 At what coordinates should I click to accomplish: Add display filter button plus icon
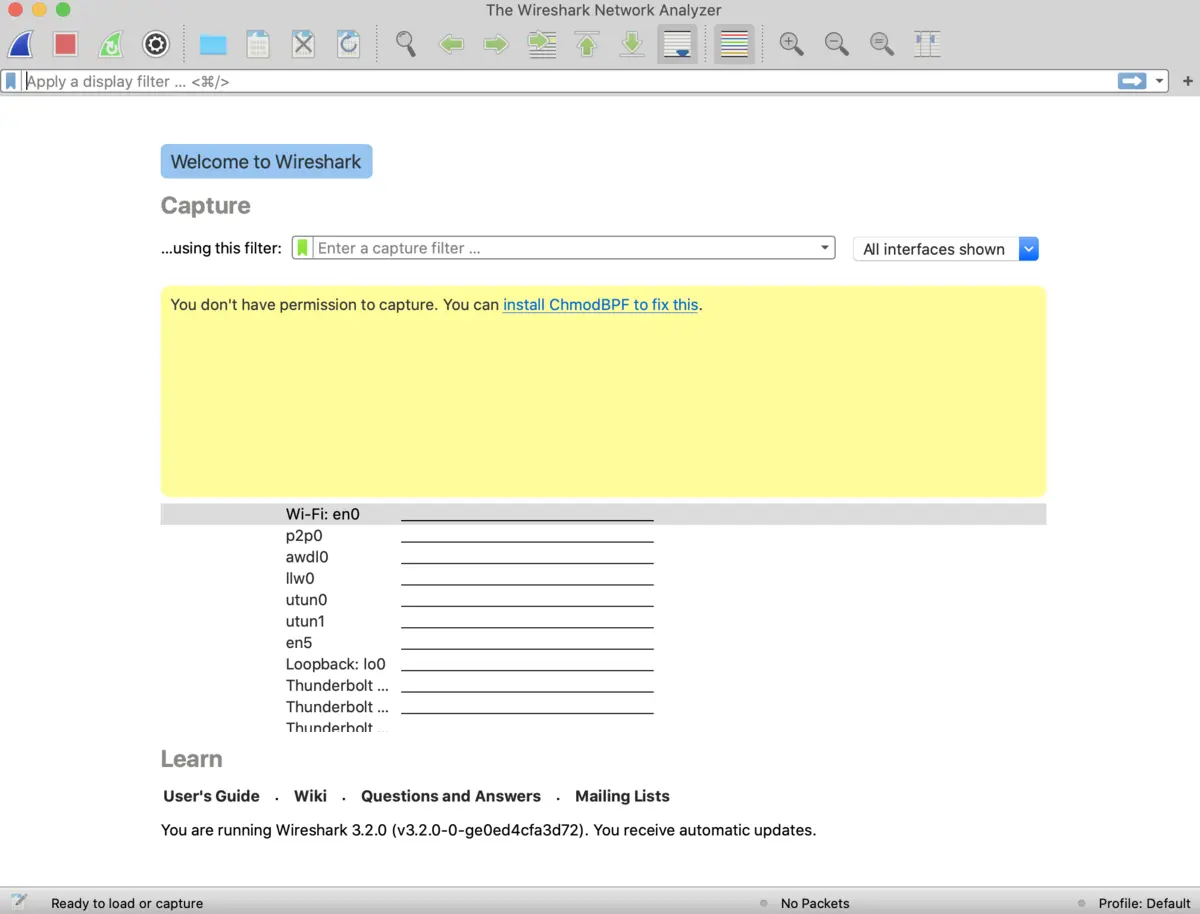1188,81
